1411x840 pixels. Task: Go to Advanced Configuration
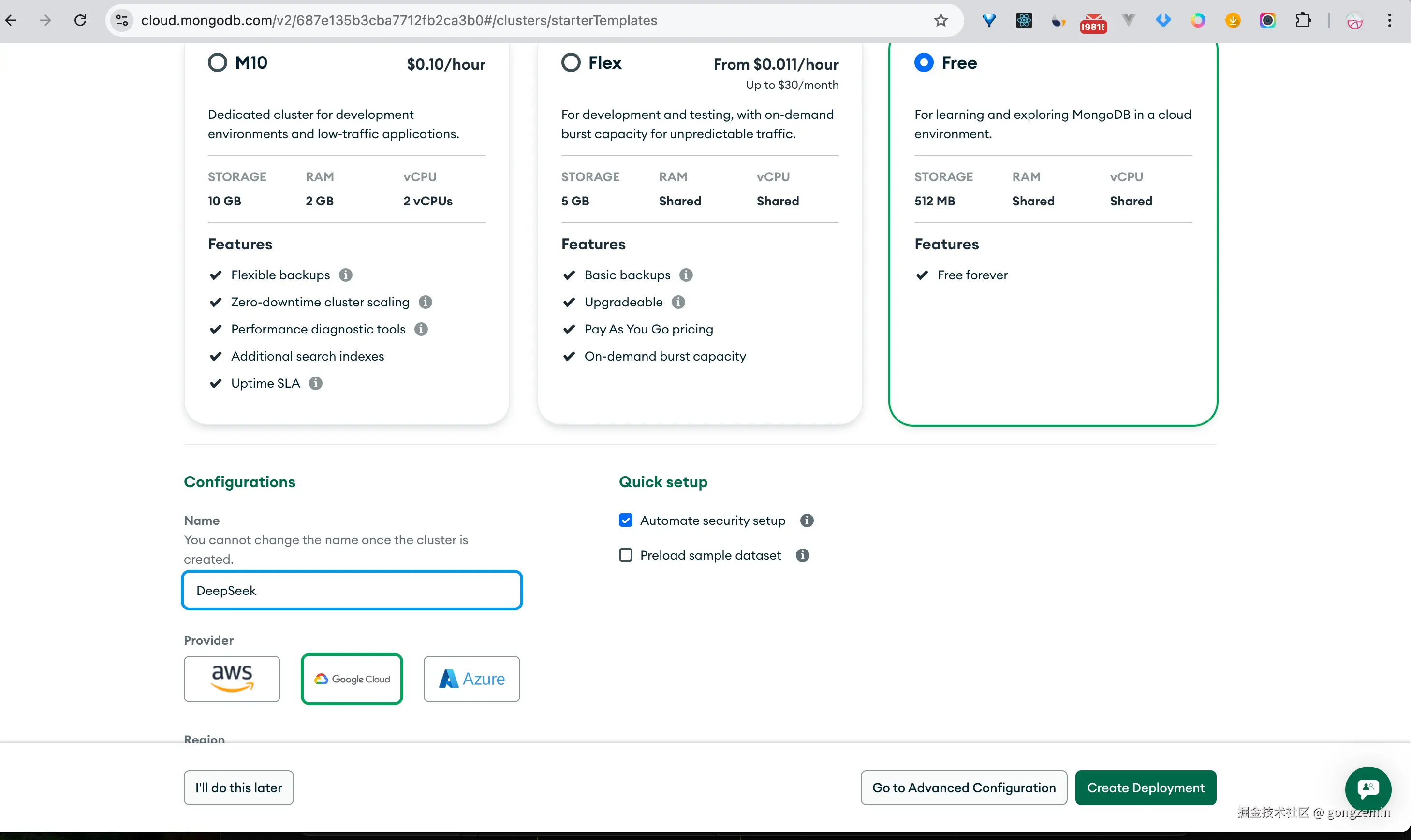tap(963, 788)
